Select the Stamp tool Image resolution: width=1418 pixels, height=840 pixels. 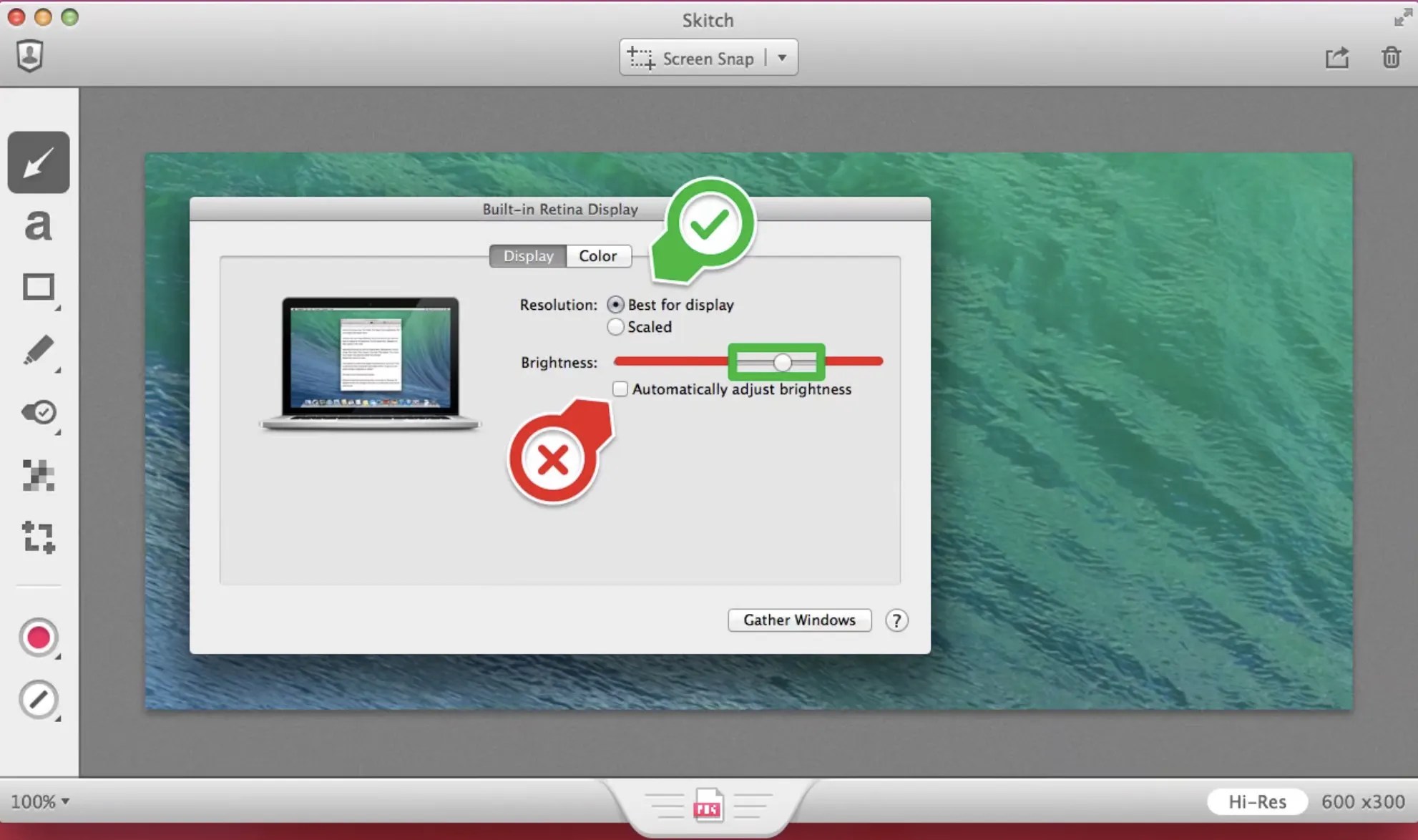tap(37, 413)
